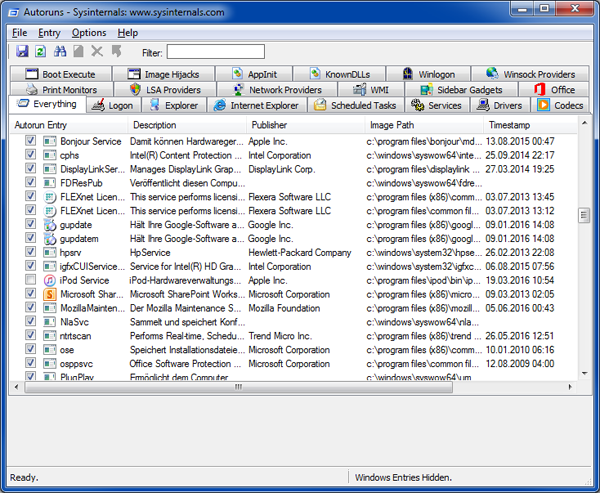This screenshot has height=493, width=600.
Task: Click the gupdate Google updater icon
Action: [x=50, y=225]
